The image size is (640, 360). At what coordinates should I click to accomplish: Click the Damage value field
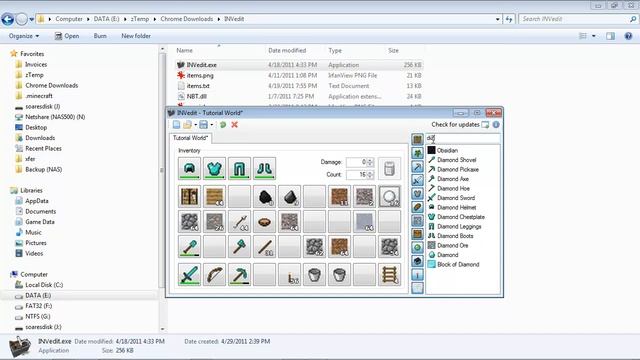tap(356, 162)
